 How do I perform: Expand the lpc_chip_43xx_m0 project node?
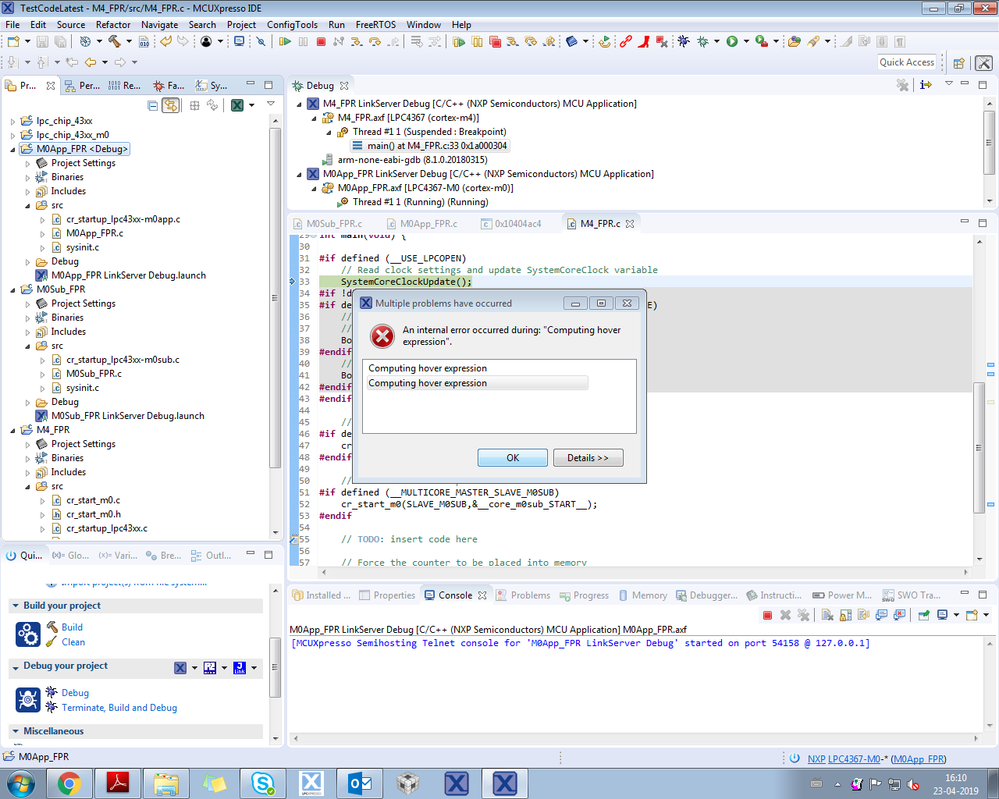pyautogui.click(x=13, y=135)
